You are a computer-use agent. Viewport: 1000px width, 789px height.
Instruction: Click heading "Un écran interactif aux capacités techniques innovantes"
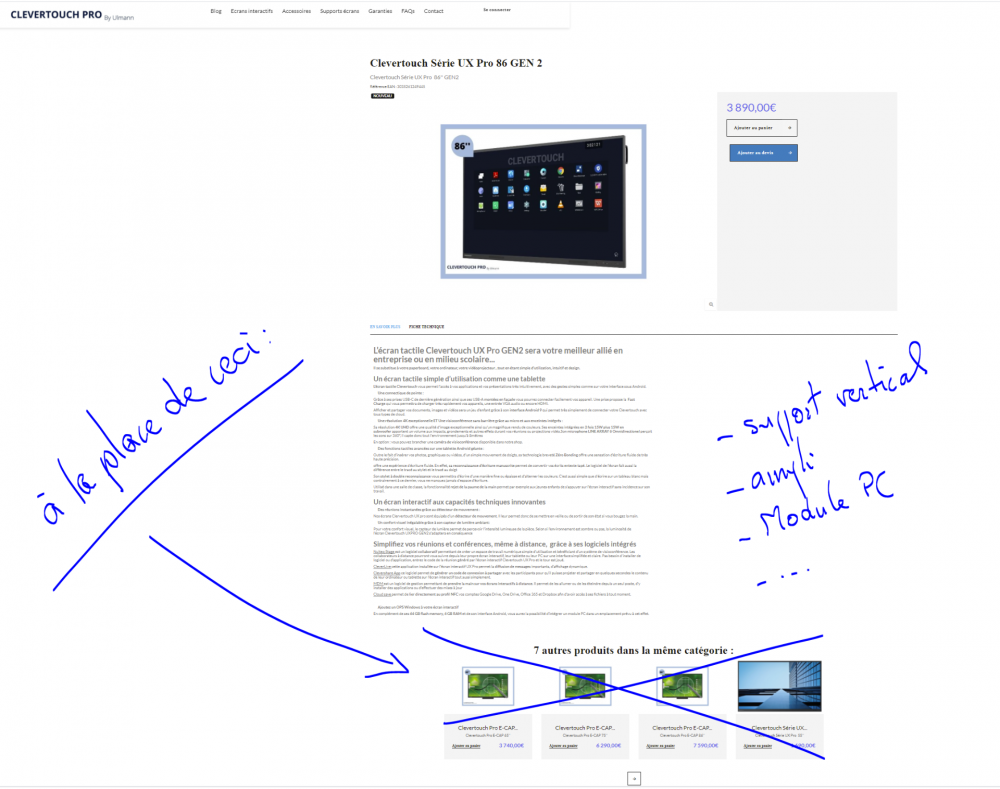(x=459, y=502)
